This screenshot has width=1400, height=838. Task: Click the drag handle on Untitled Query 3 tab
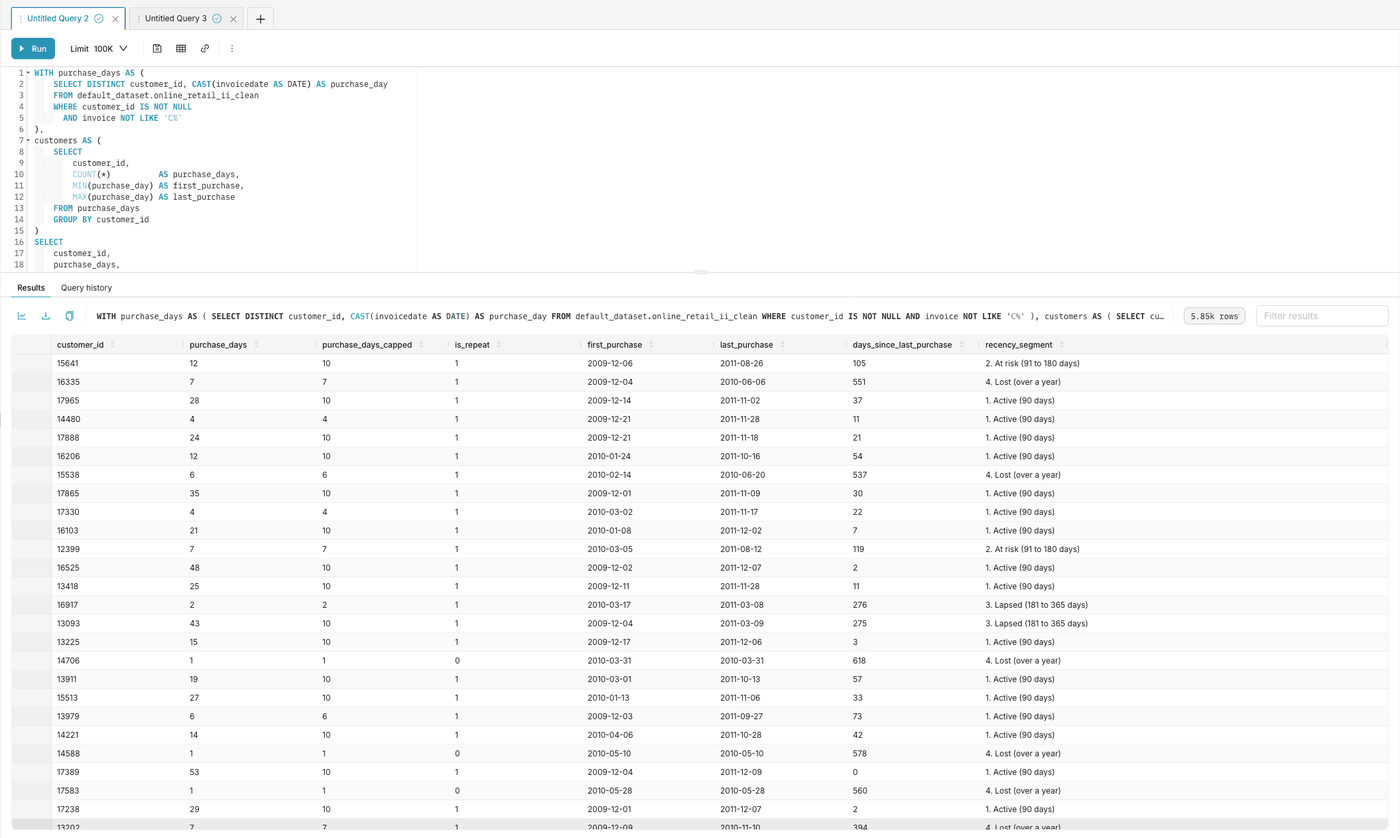coord(139,19)
